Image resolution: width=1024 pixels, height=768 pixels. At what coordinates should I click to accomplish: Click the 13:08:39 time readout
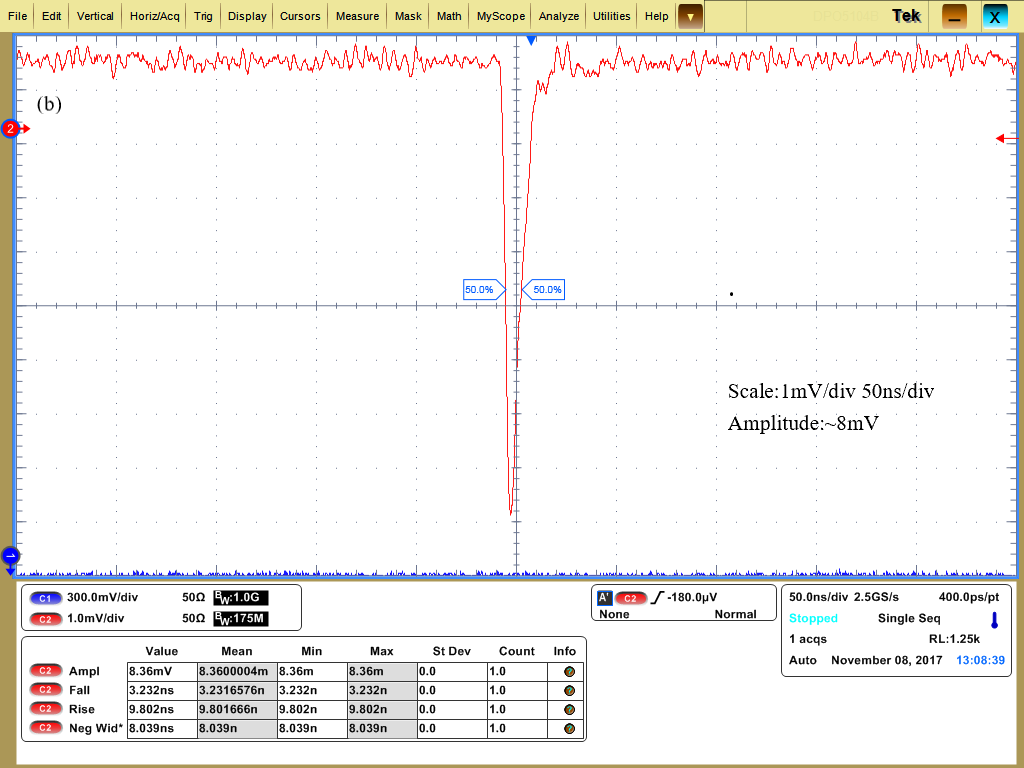click(x=980, y=660)
